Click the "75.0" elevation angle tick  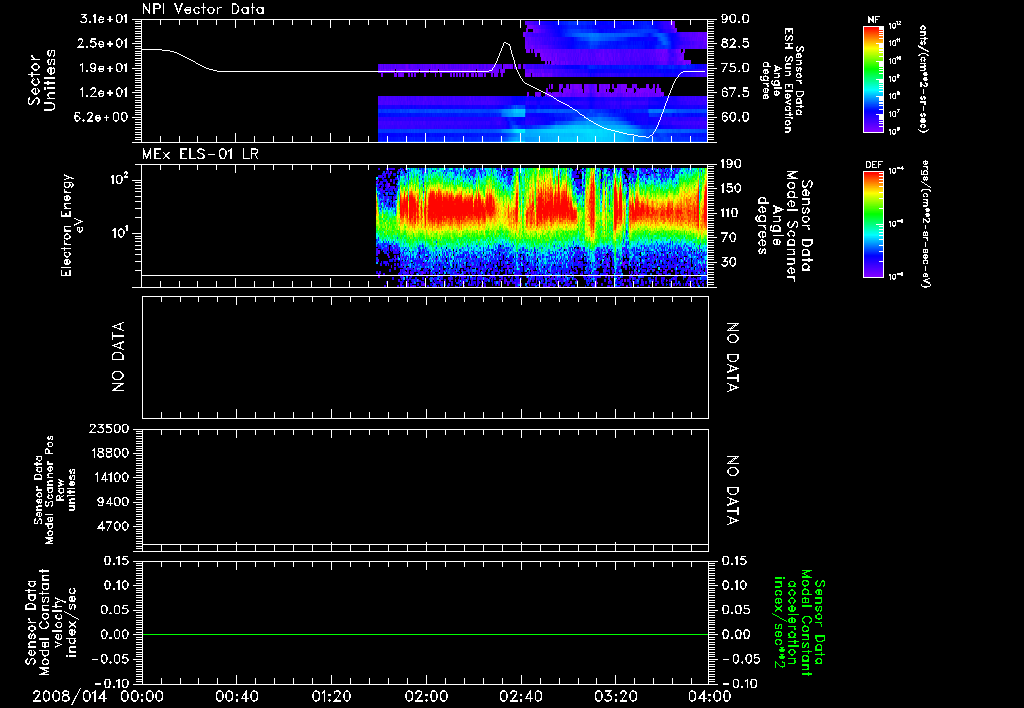(x=735, y=68)
